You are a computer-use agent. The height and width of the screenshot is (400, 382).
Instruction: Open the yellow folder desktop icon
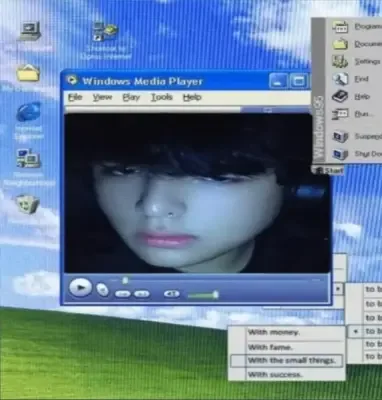click(28, 73)
